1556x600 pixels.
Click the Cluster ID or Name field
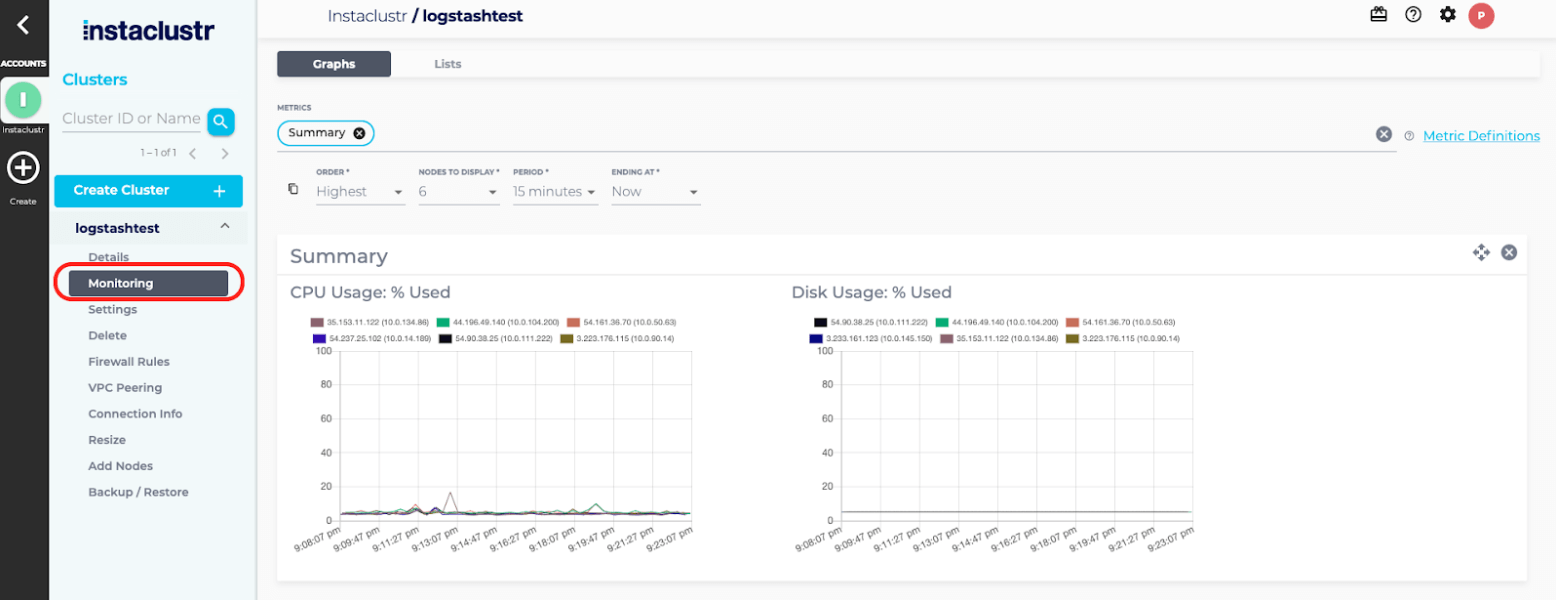(x=131, y=119)
